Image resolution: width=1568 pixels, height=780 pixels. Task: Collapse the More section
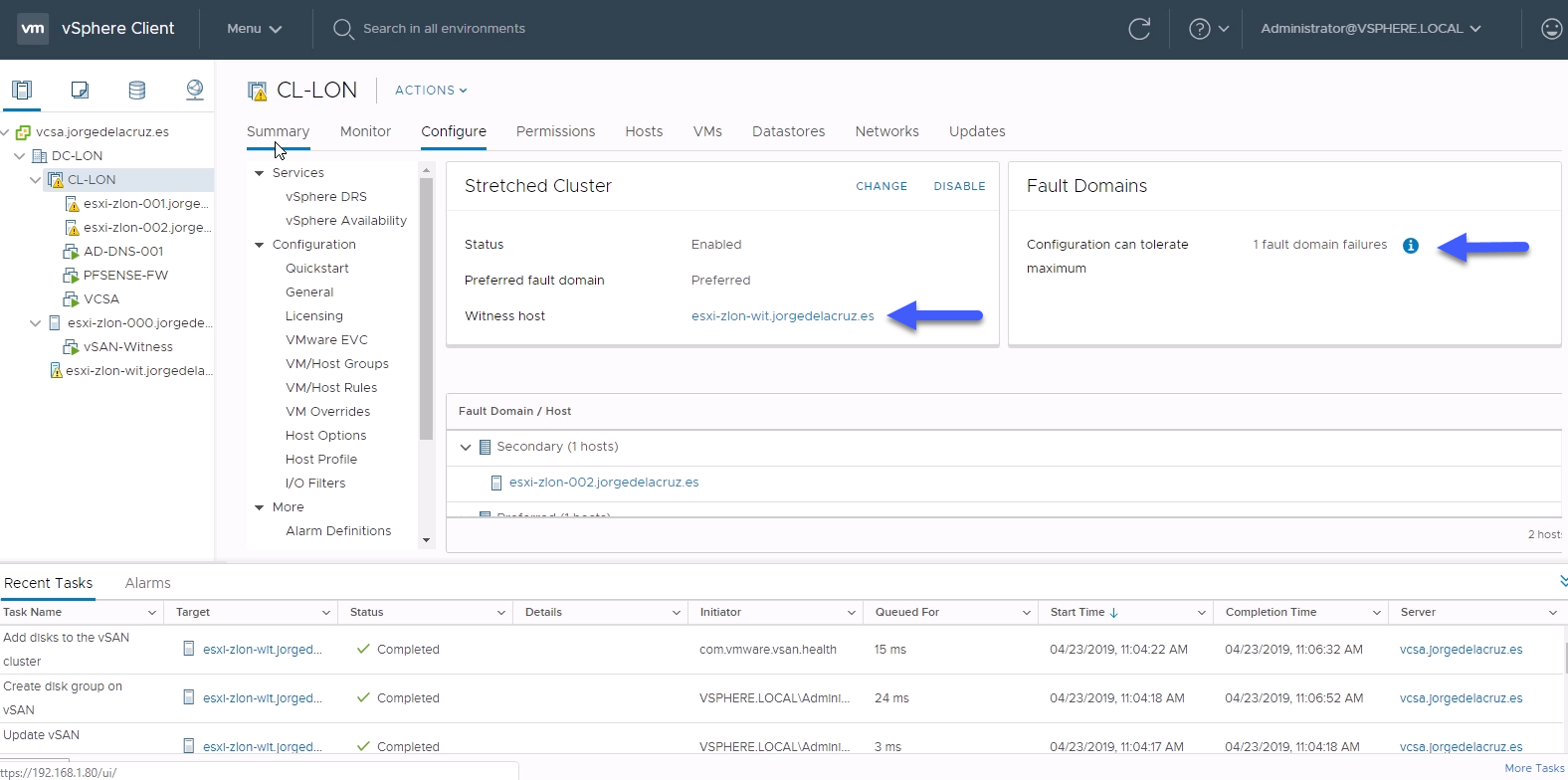260,507
